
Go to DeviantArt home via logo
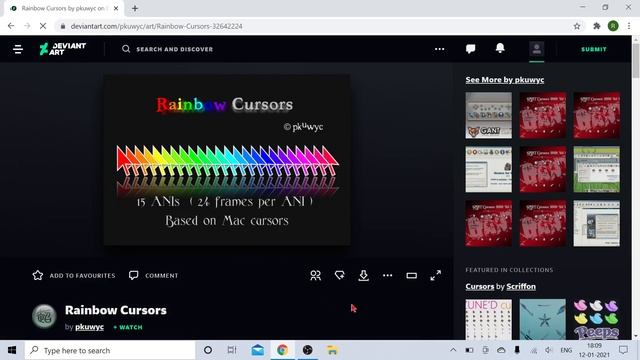62,49
